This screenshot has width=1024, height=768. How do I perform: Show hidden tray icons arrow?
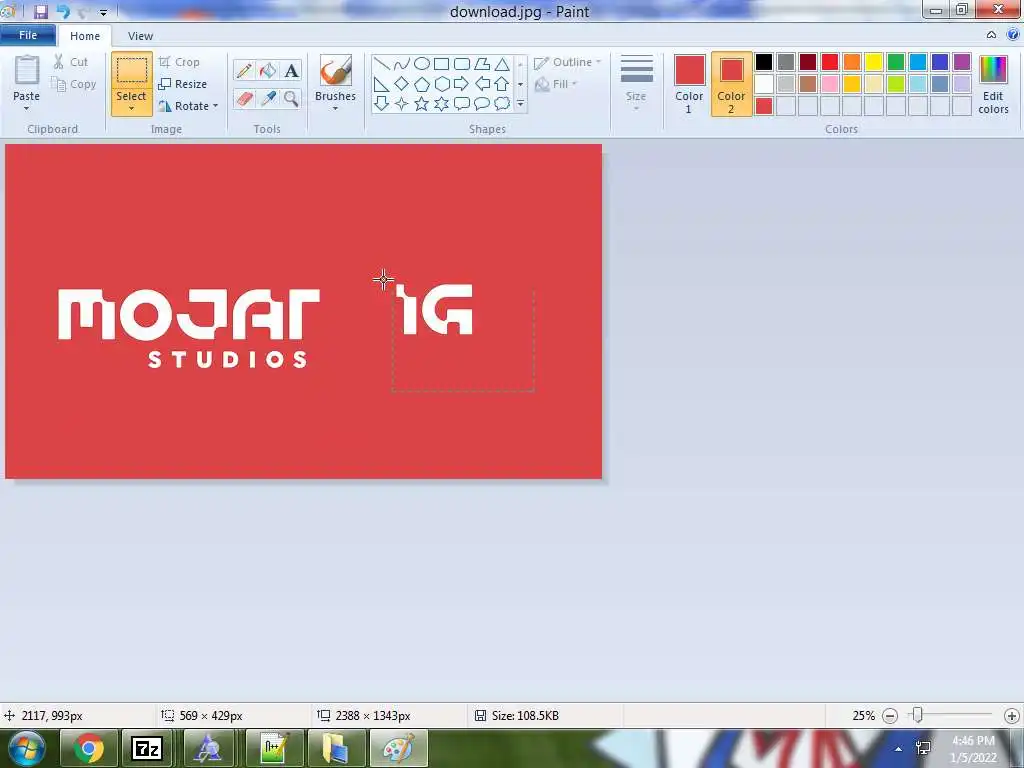(x=899, y=748)
